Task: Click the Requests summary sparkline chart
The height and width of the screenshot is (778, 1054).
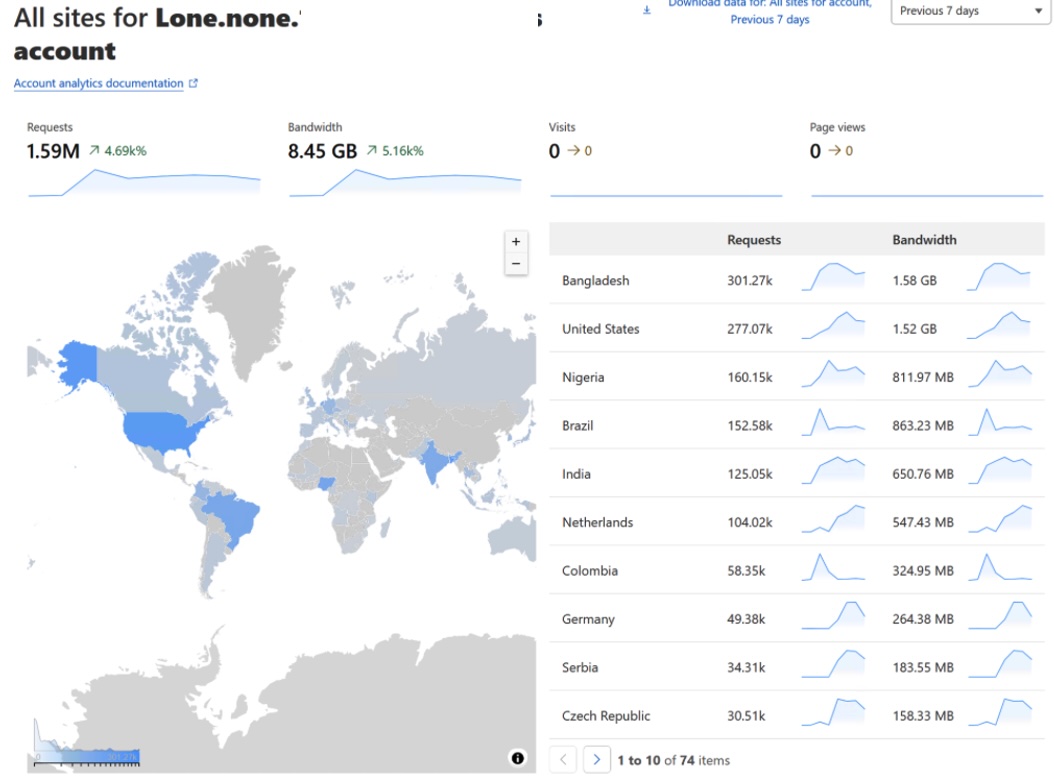Action: click(x=144, y=182)
